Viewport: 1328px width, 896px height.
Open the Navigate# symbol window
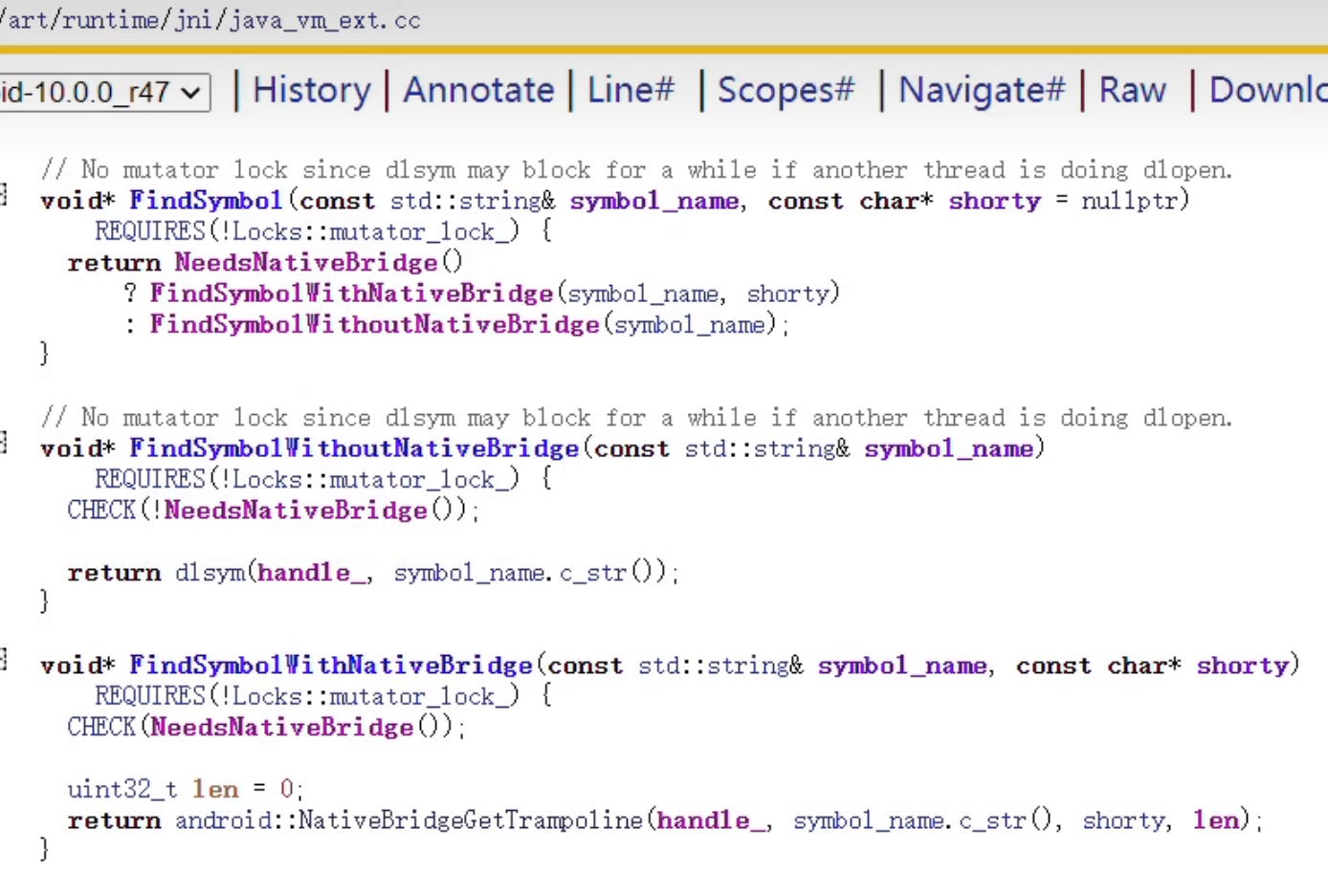click(981, 90)
